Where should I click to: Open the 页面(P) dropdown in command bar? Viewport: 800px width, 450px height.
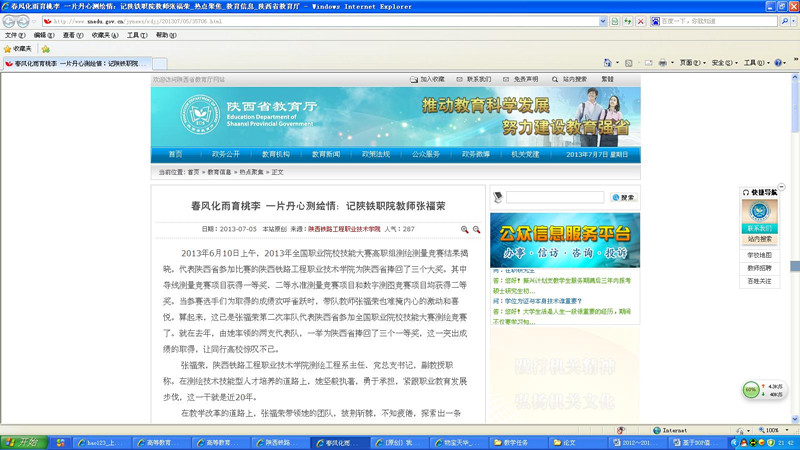[x=690, y=62]
